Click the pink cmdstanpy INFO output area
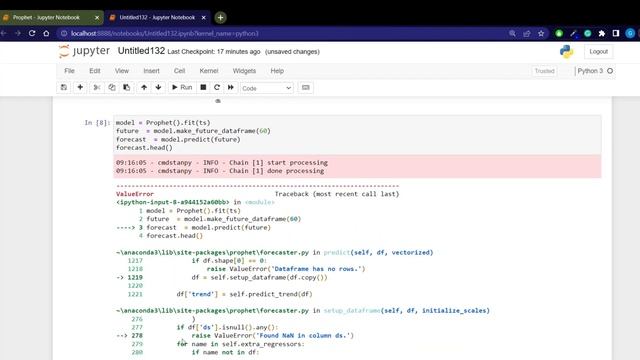 pos(357,167)
